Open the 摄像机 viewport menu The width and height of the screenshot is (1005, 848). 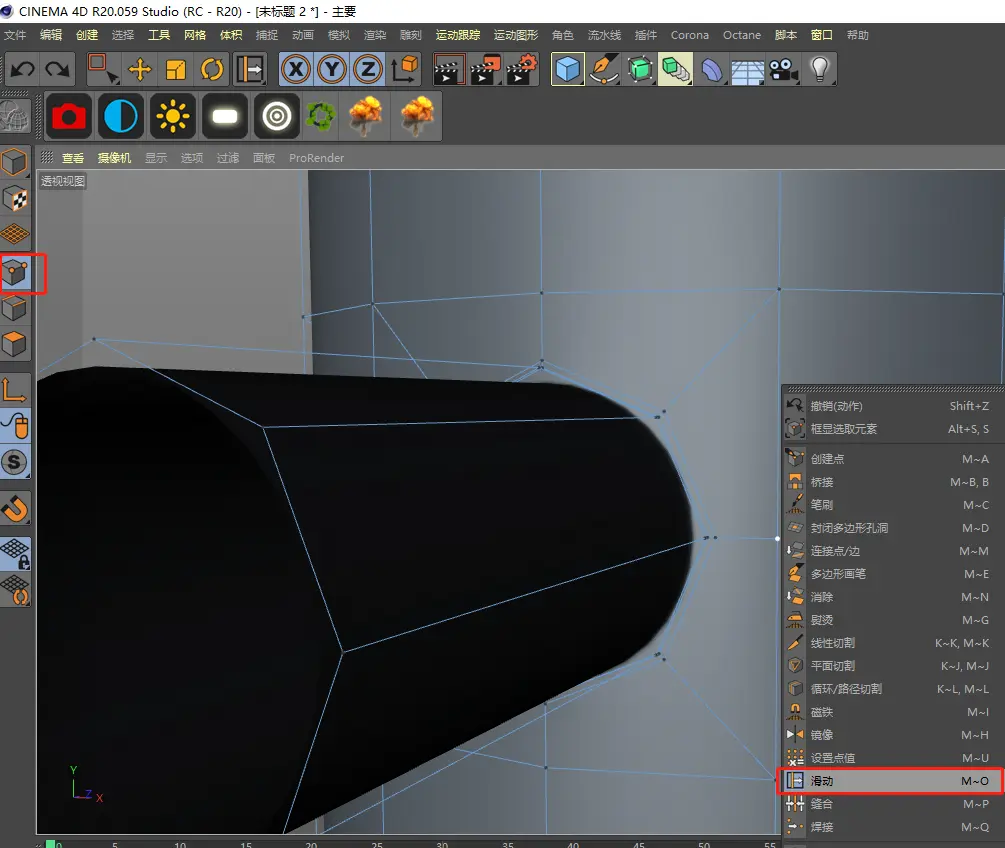pos(114,158)
